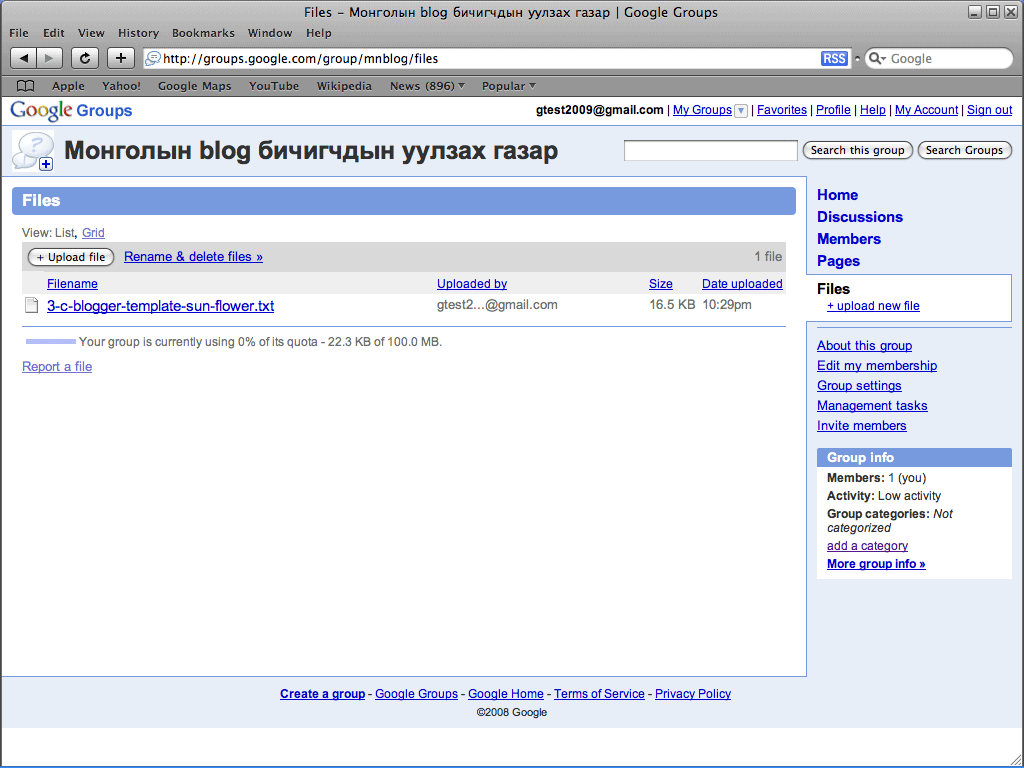The height and width of the screenshot is (768, 1024).
Task: Open My Account link
Action: pyautogui.click(x=926, y=110)
